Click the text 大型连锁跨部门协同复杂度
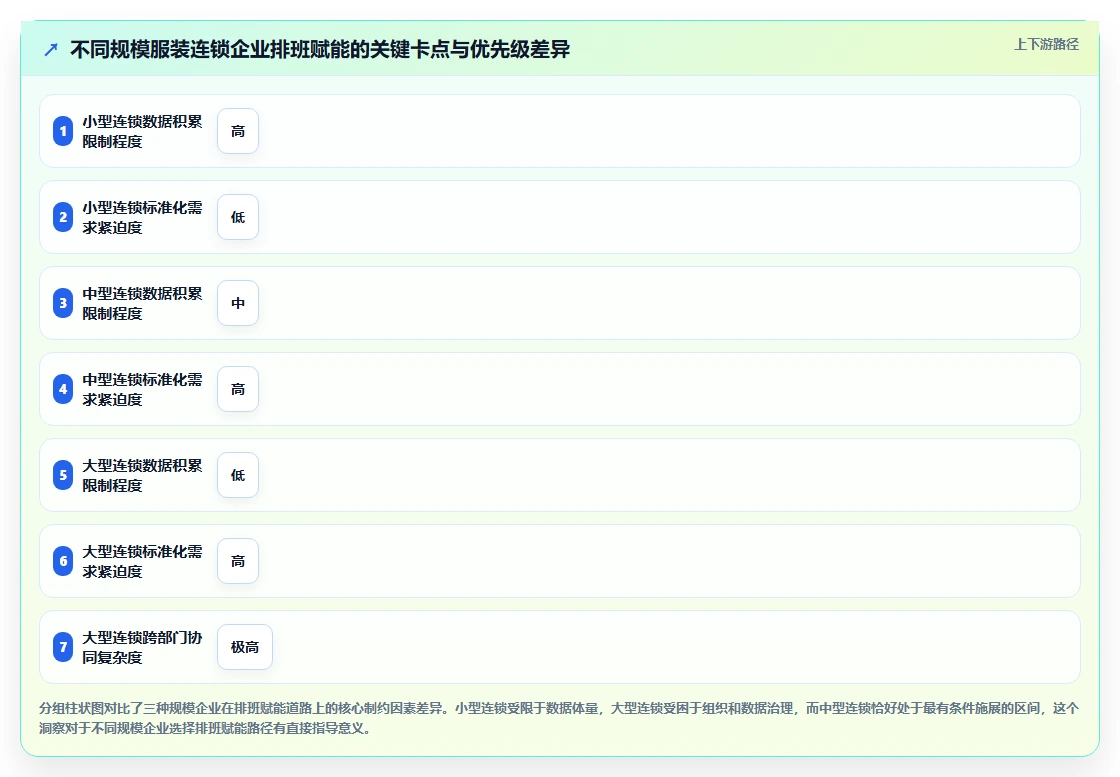1120x777 pixels. click(142, 647)
